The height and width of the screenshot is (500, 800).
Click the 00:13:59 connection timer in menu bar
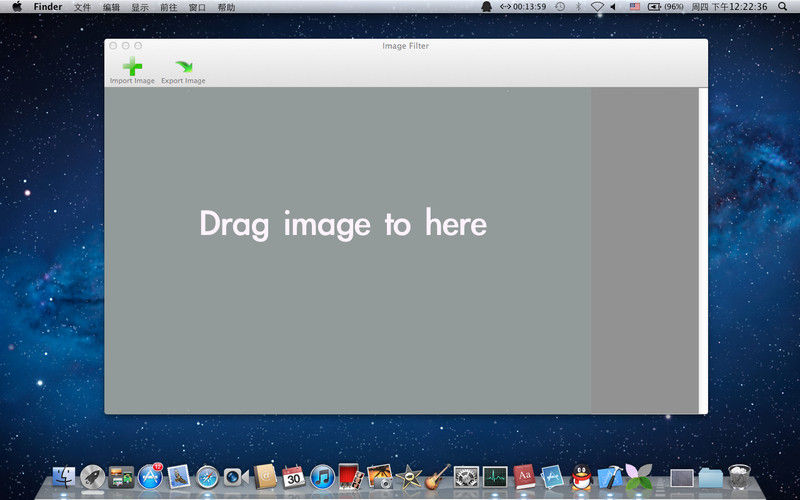523,7
